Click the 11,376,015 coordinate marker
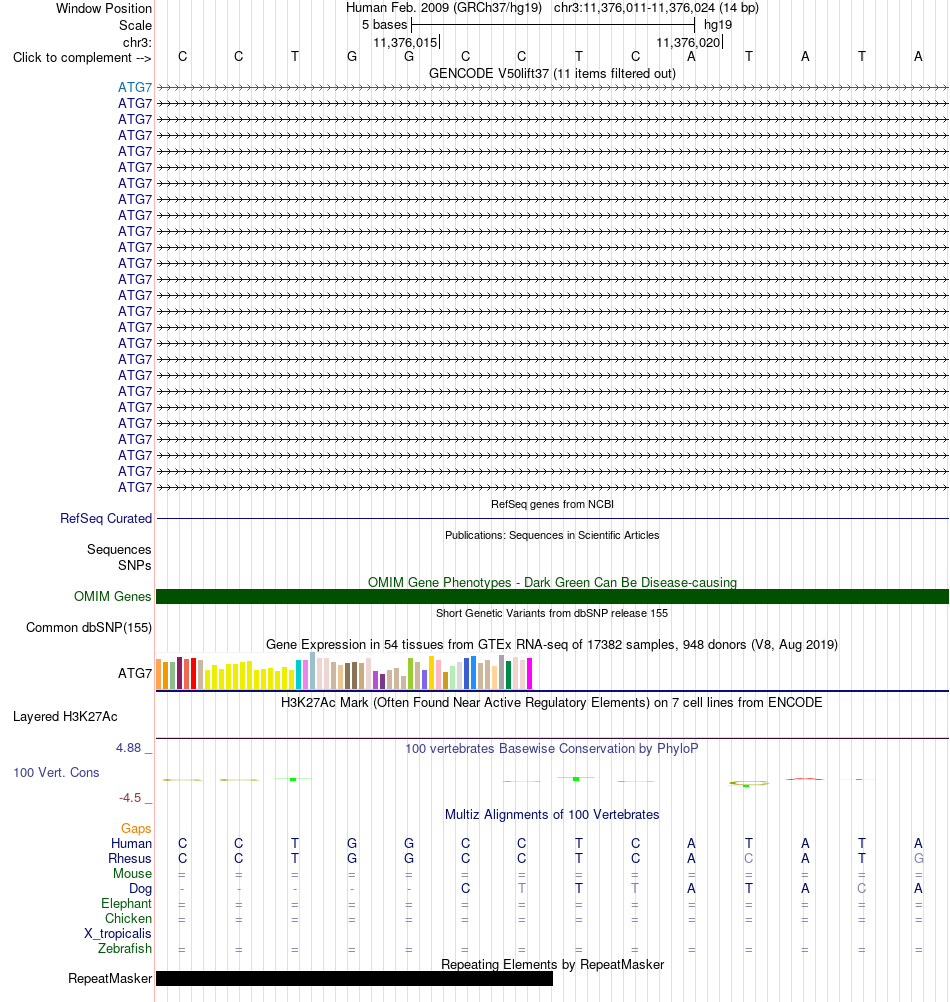The height and width of the screenshot is (1002, 950). 405,42
